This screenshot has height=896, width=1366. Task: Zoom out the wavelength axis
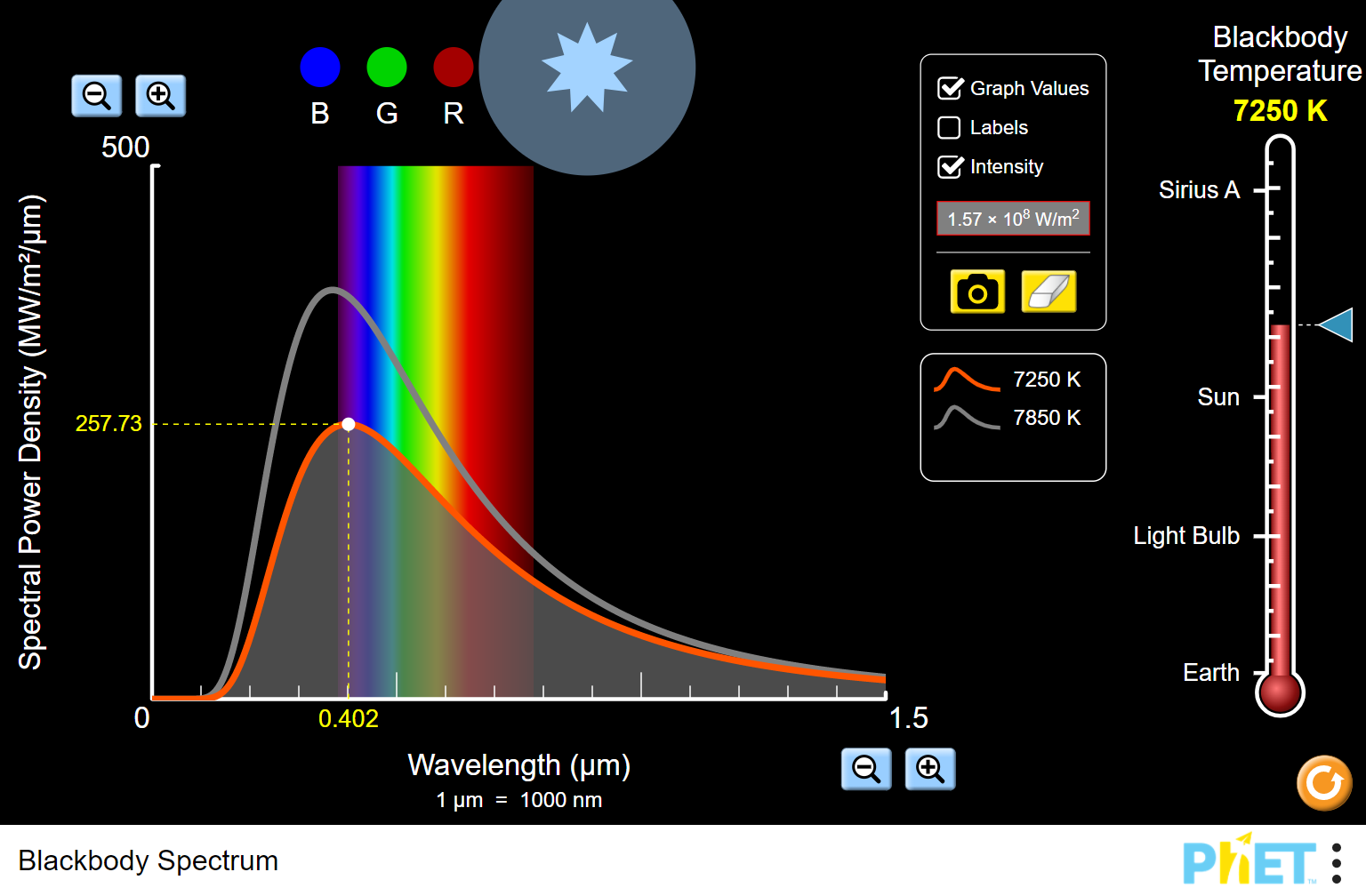click(x=866, y=769)
